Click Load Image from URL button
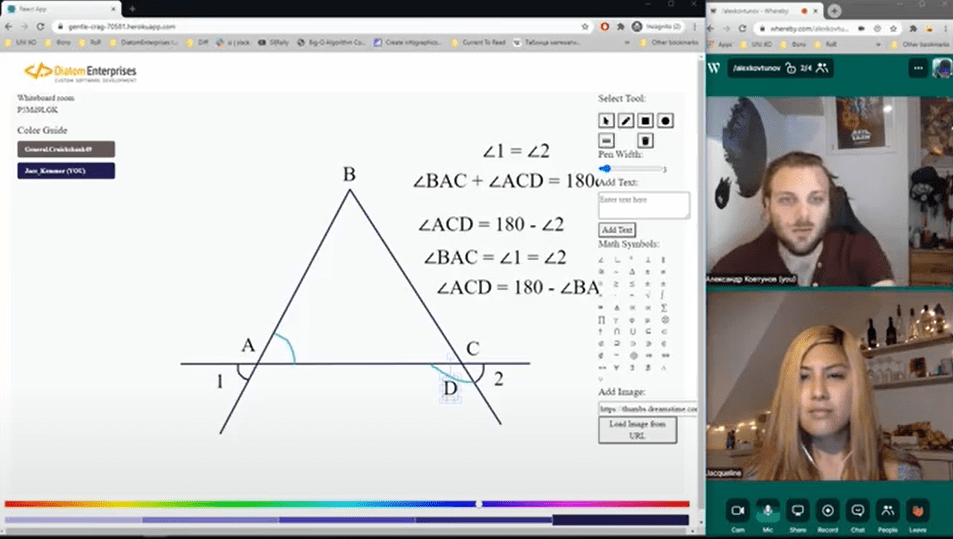This screenshot has width=953, height=539. [x=637, y=430]
